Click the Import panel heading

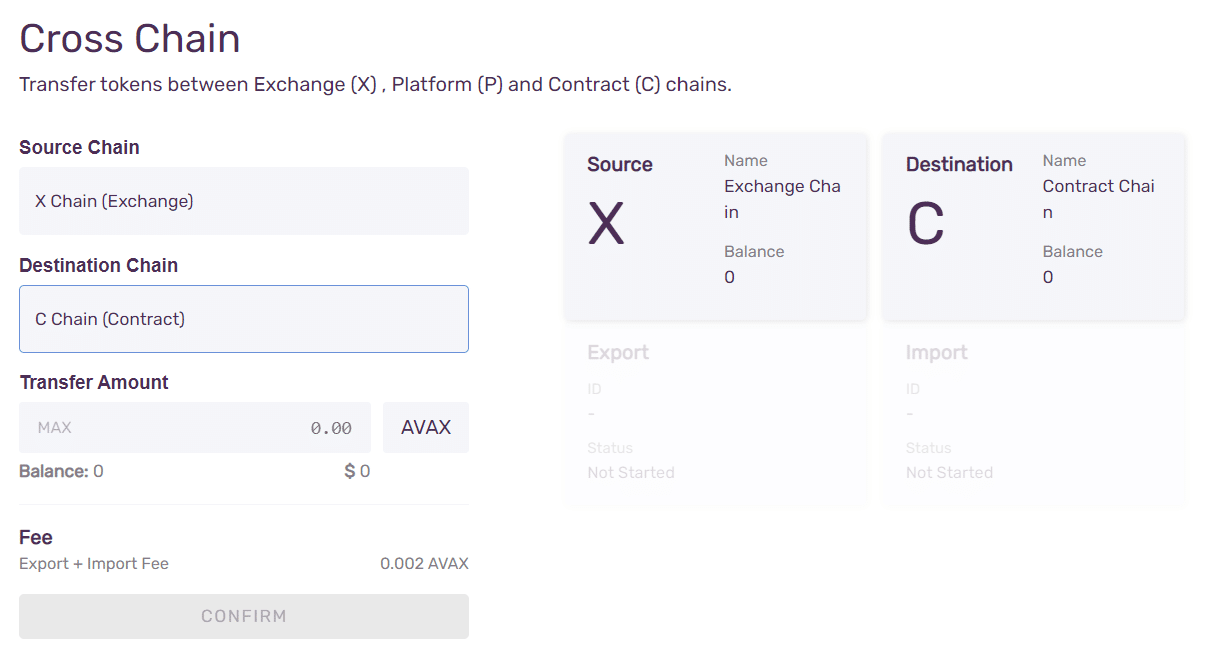pos(936,353)
